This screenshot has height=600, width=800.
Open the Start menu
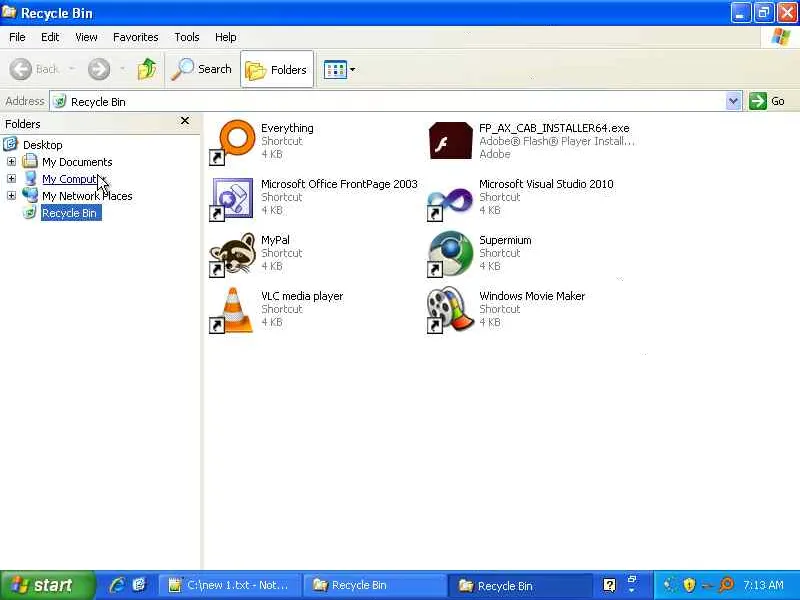pos(47,585)
